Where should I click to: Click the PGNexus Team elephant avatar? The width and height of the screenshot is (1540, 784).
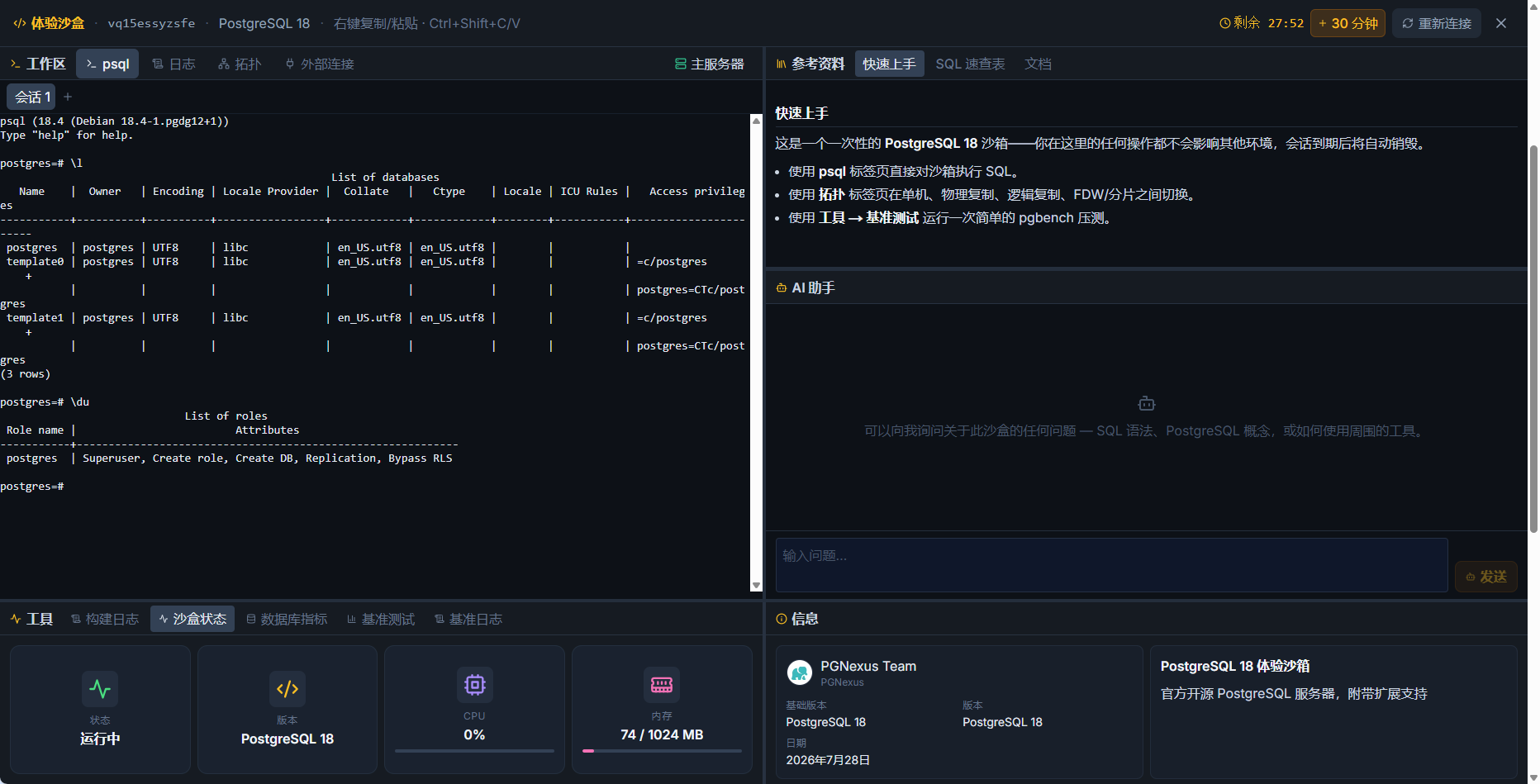tap(800, 673)
